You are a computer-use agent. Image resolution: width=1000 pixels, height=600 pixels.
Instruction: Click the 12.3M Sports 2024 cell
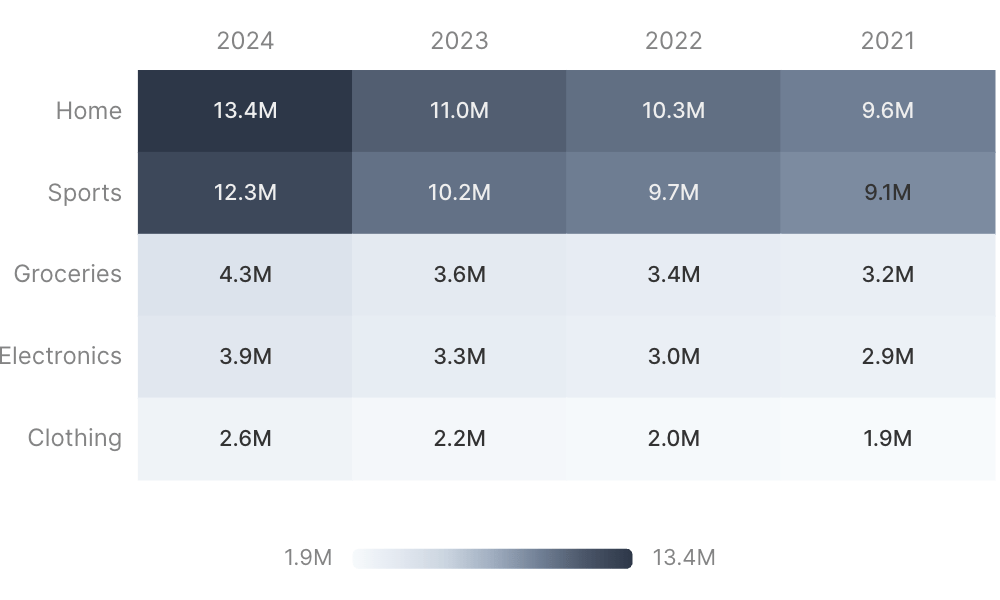tap(245, 193)
